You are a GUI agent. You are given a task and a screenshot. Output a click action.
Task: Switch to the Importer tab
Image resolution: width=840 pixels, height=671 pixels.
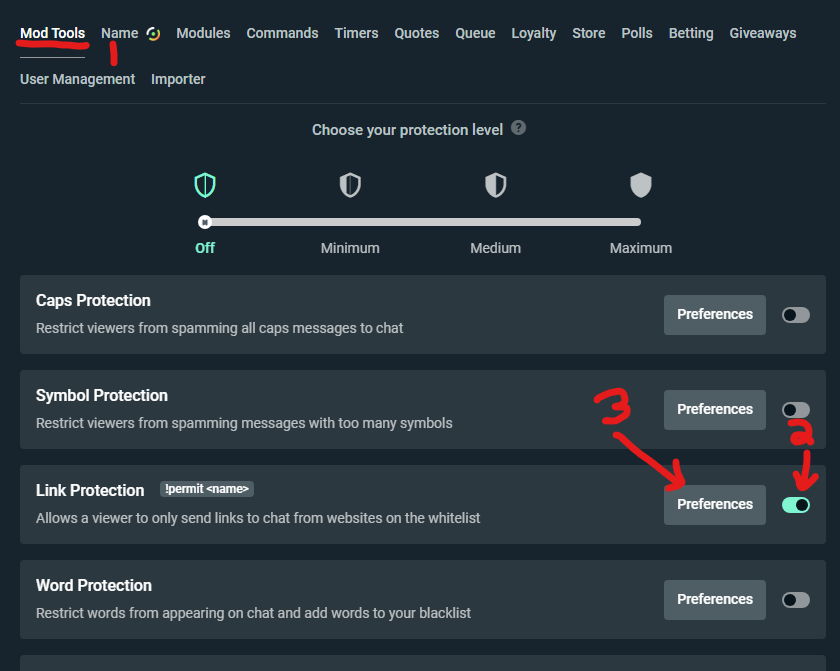click(x=178, y=79)
